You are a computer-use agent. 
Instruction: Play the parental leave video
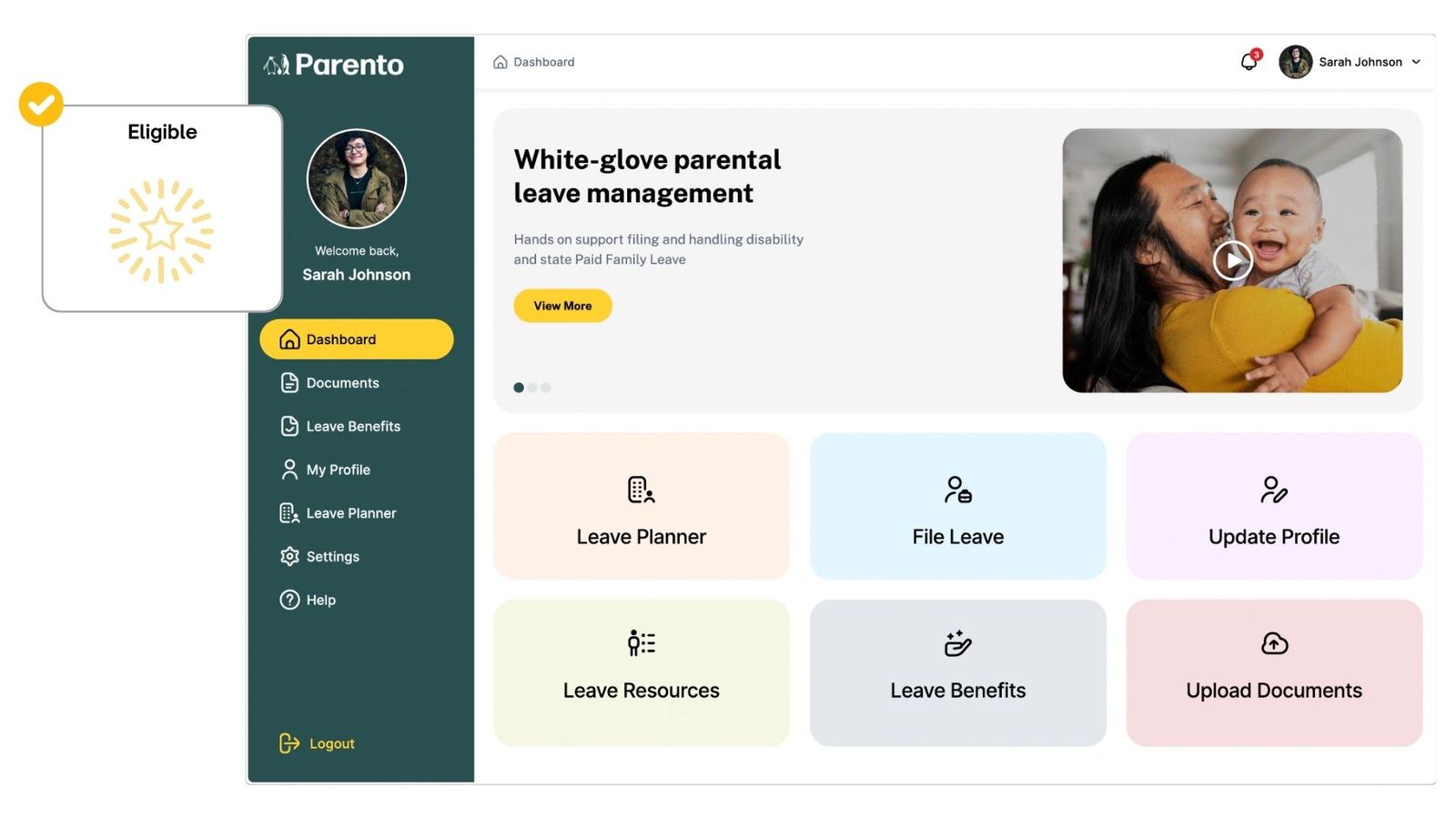tap(1232, 261)
